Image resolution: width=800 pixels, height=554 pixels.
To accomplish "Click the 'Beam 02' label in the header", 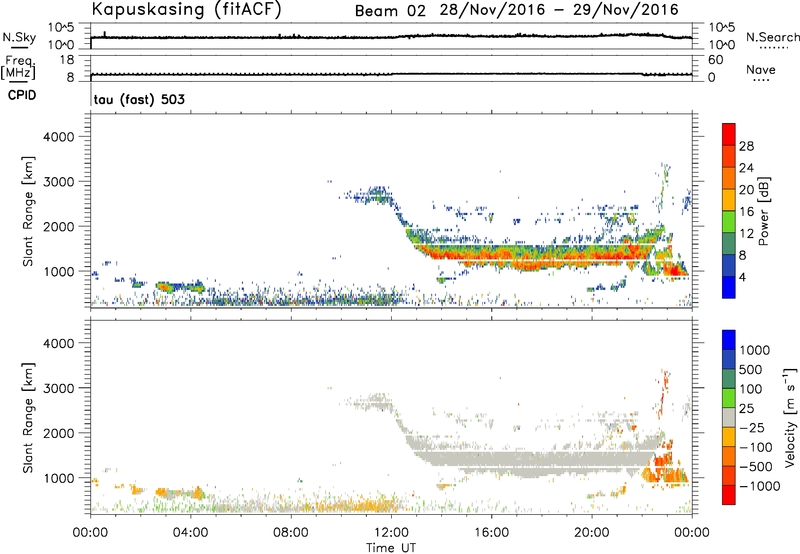I will [x=390, y=10].
